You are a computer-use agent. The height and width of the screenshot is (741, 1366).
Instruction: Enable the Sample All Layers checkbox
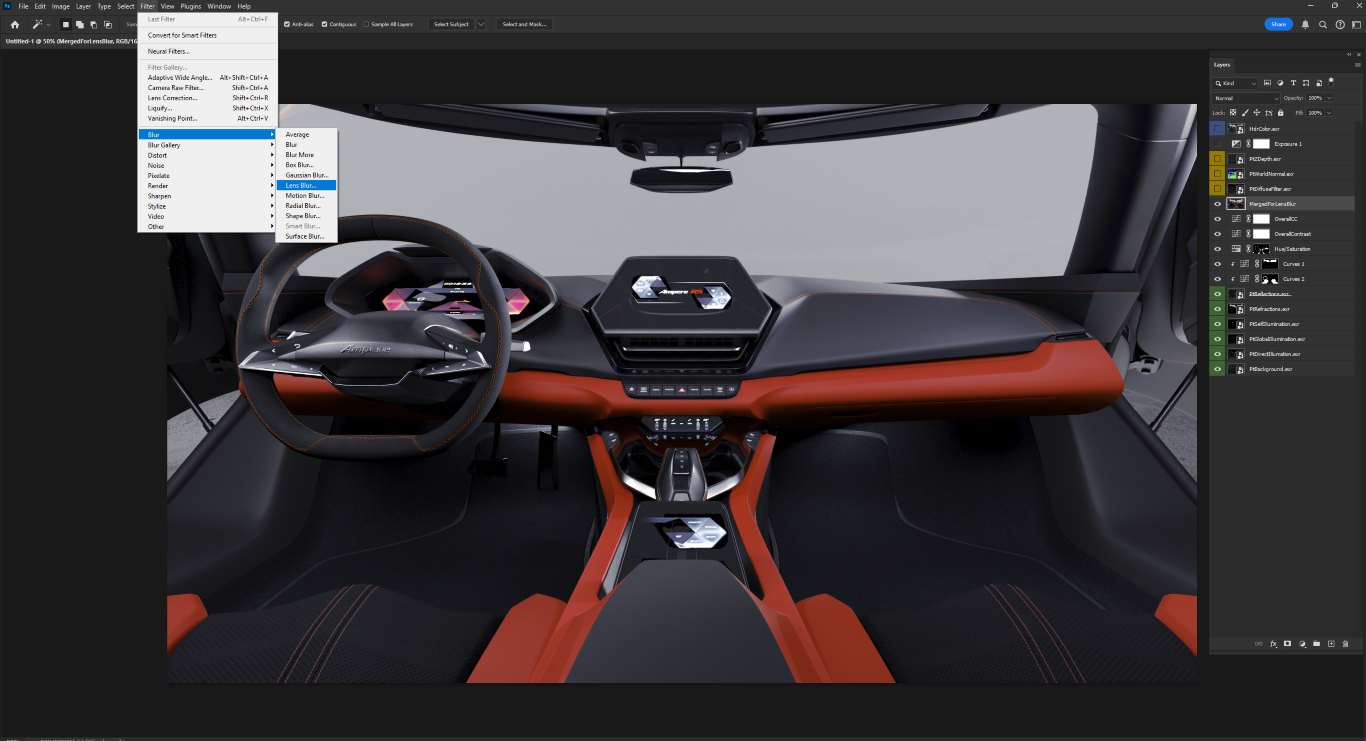[x=366, y=24]
